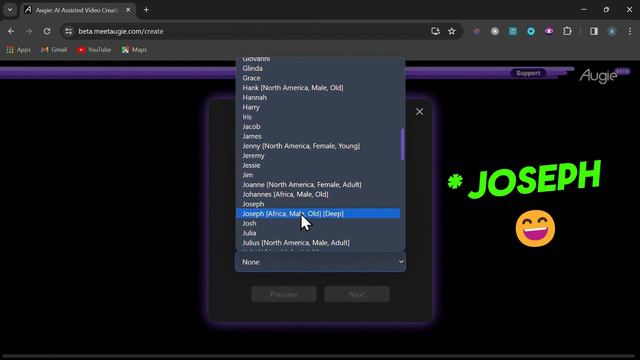Choose Johannes [Africa, Male, Old]

click(318, 194)
